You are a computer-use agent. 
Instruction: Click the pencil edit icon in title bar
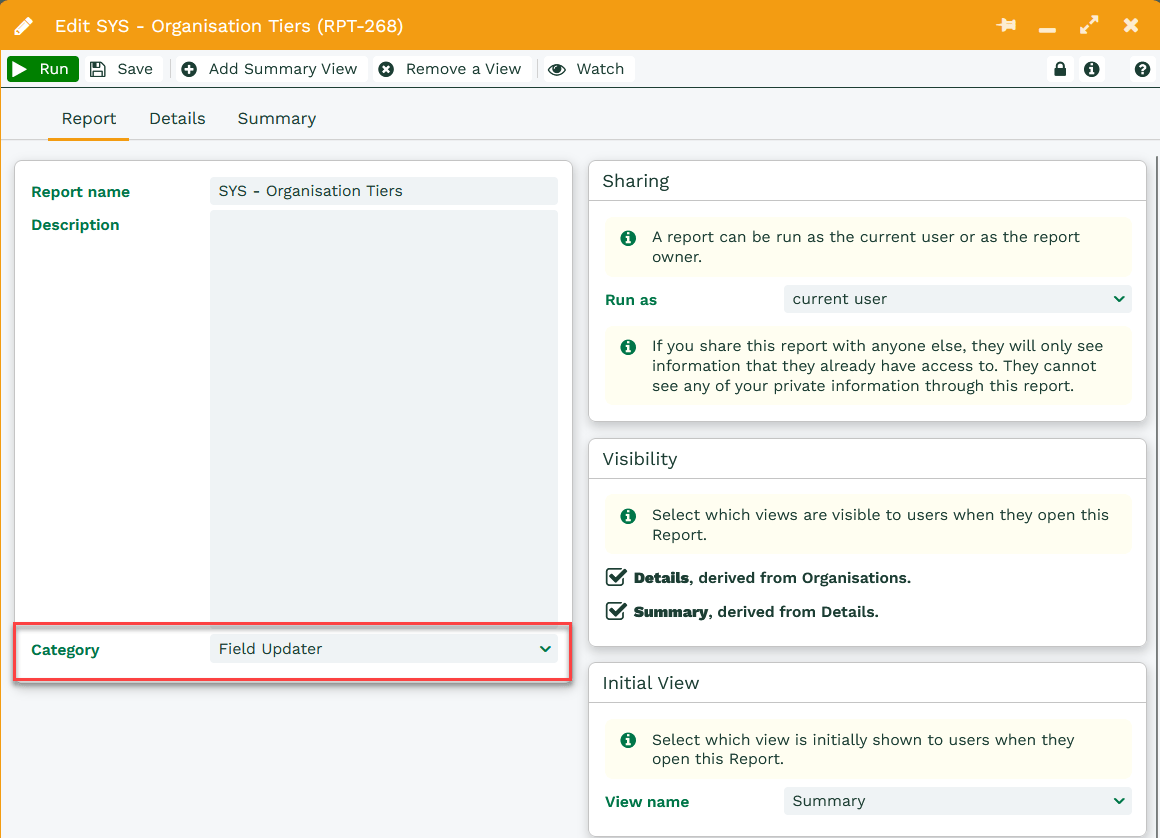23,26
